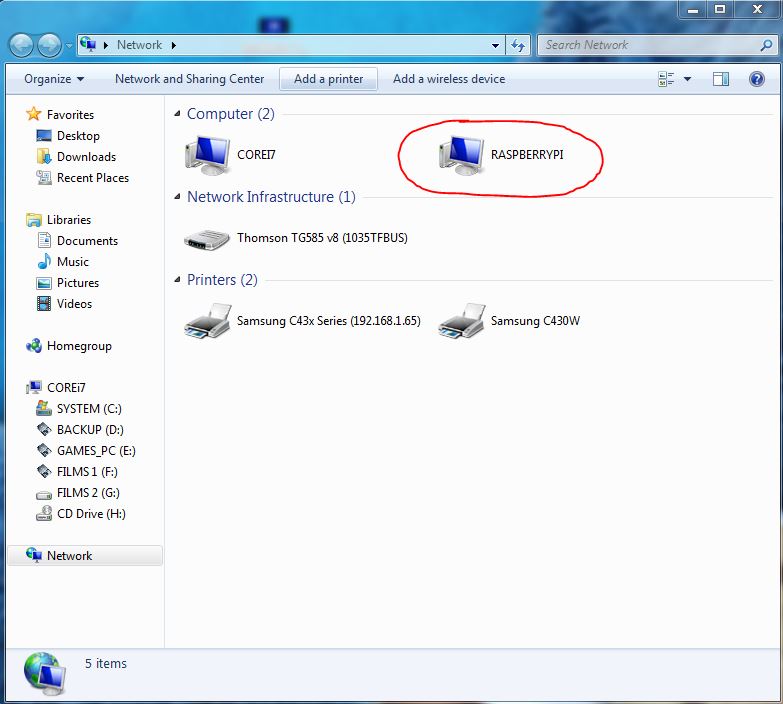The height and width of the screenshot is (704, 783).
Task: Collapse the Printers group header
Action: 177,280
